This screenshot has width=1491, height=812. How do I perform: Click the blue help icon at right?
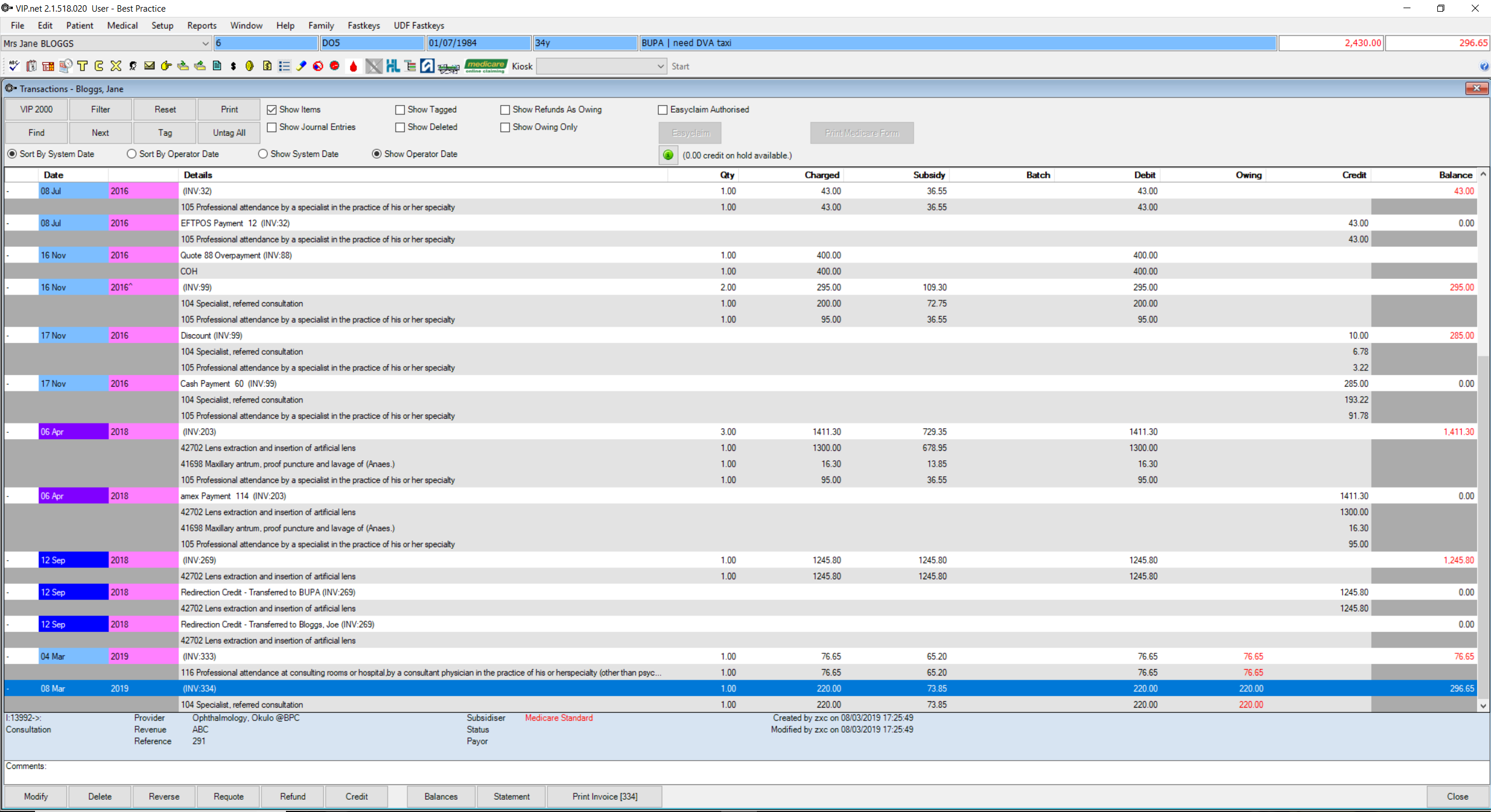(x=1484, y=66)
